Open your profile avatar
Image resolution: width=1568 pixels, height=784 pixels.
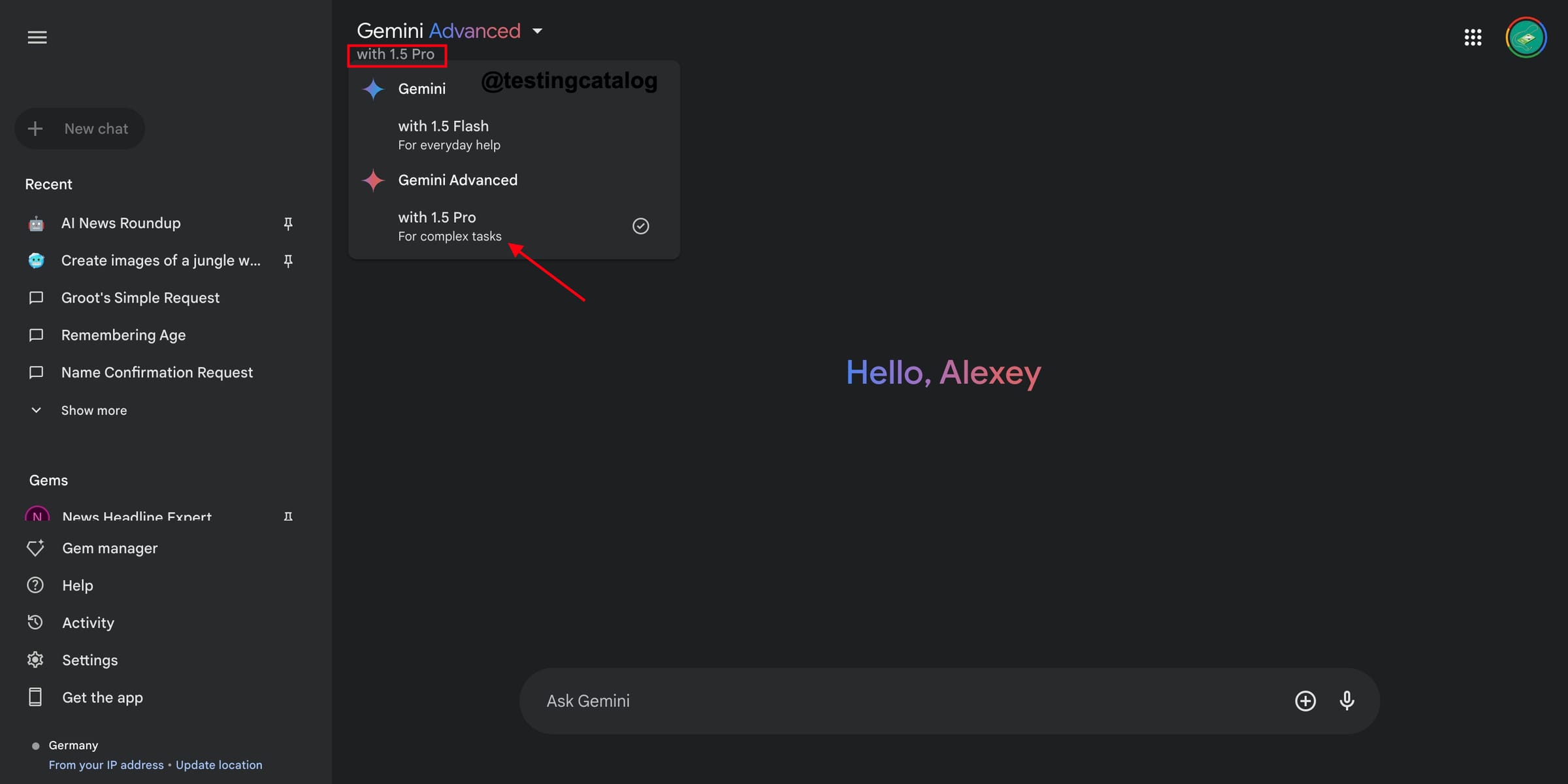(1526, 37)
